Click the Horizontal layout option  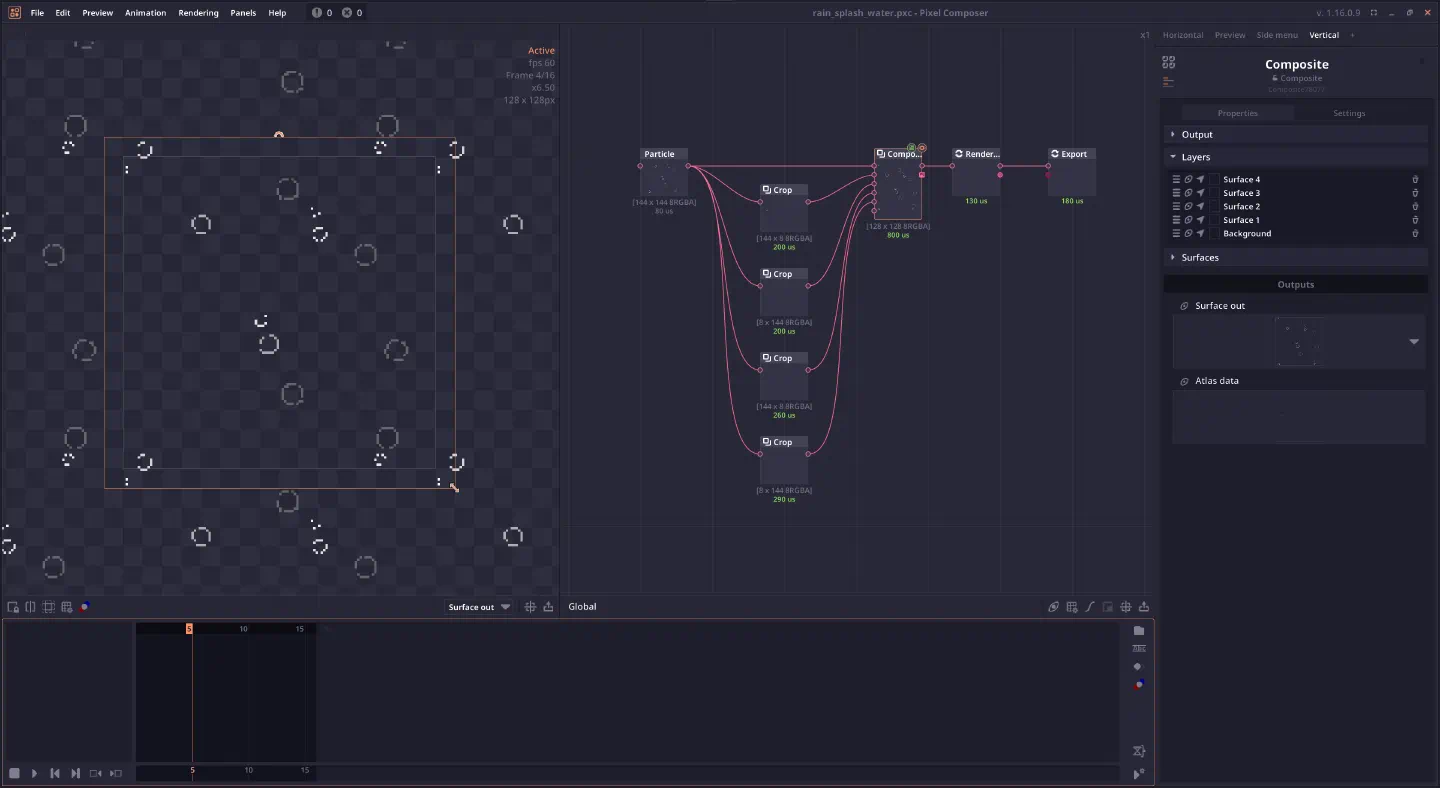click(x=1182, y=35)
